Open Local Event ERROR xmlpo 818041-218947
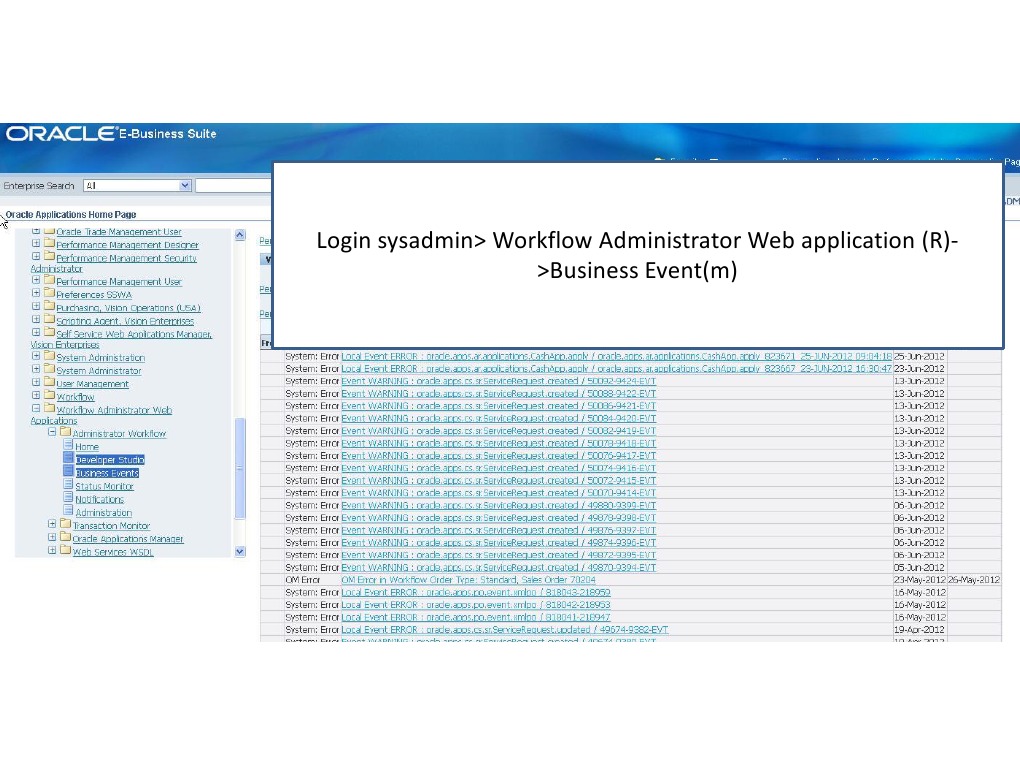Screen dimensions: 1020x765 click(x=476, y=617)
